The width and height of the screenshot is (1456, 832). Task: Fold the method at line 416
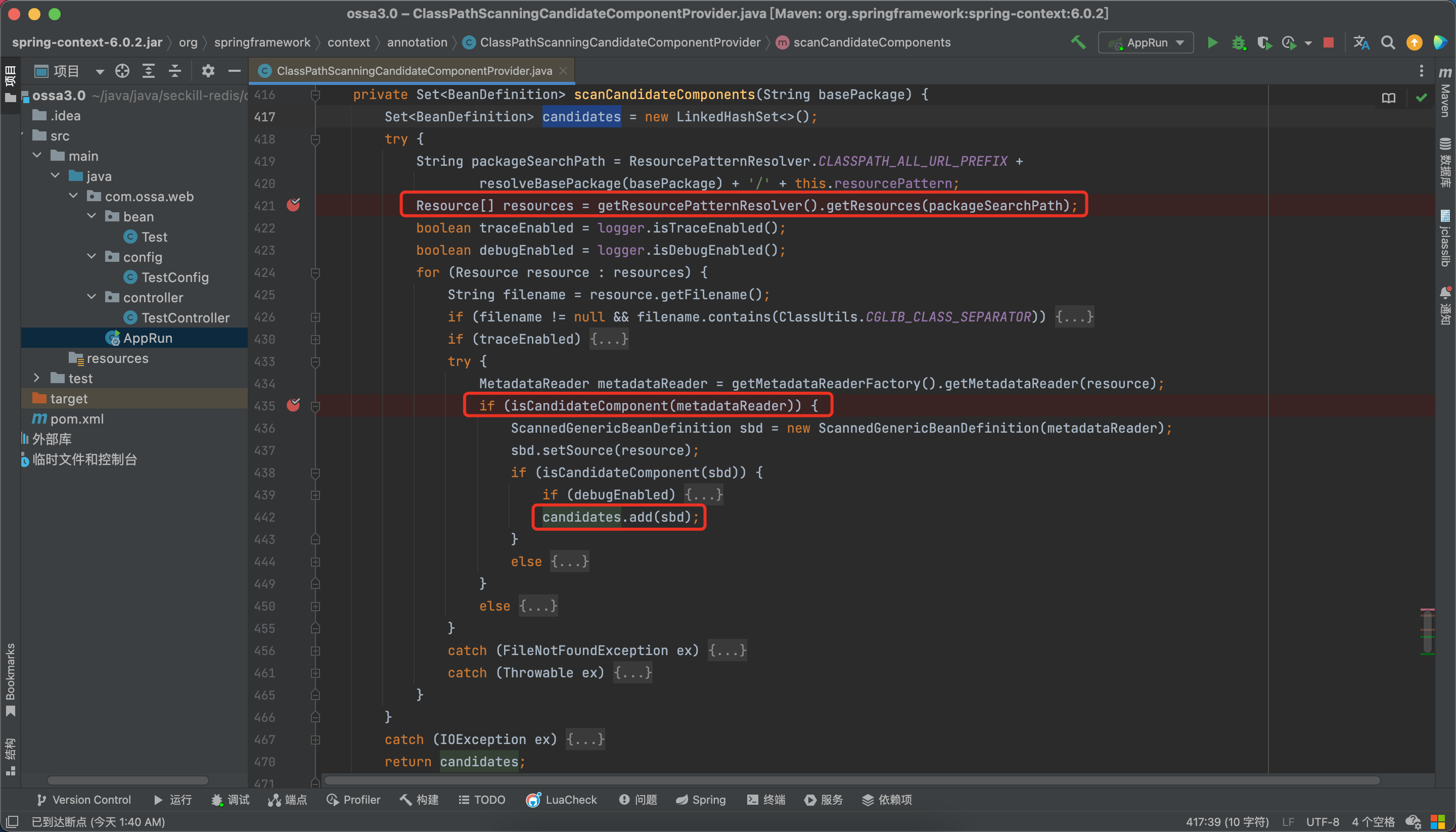point(315,95)
